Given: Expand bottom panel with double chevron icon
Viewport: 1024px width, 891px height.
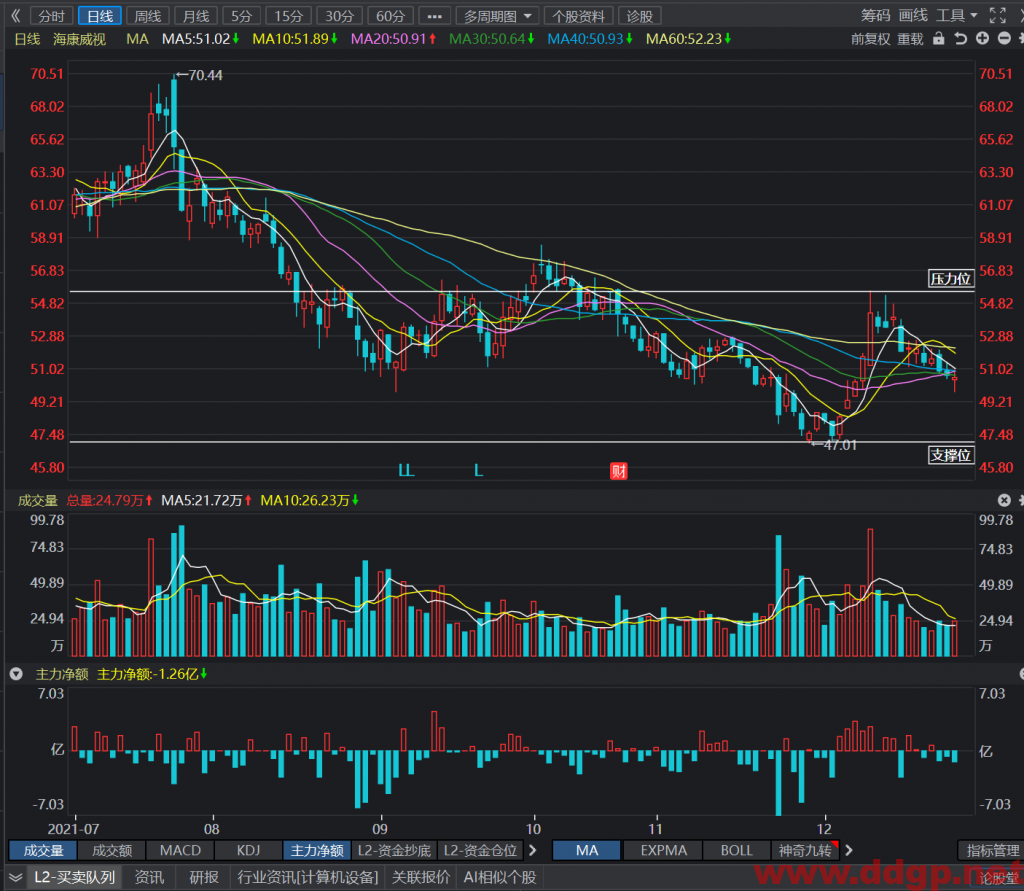Looking at the screenshot, I should [x=15, y=878].
